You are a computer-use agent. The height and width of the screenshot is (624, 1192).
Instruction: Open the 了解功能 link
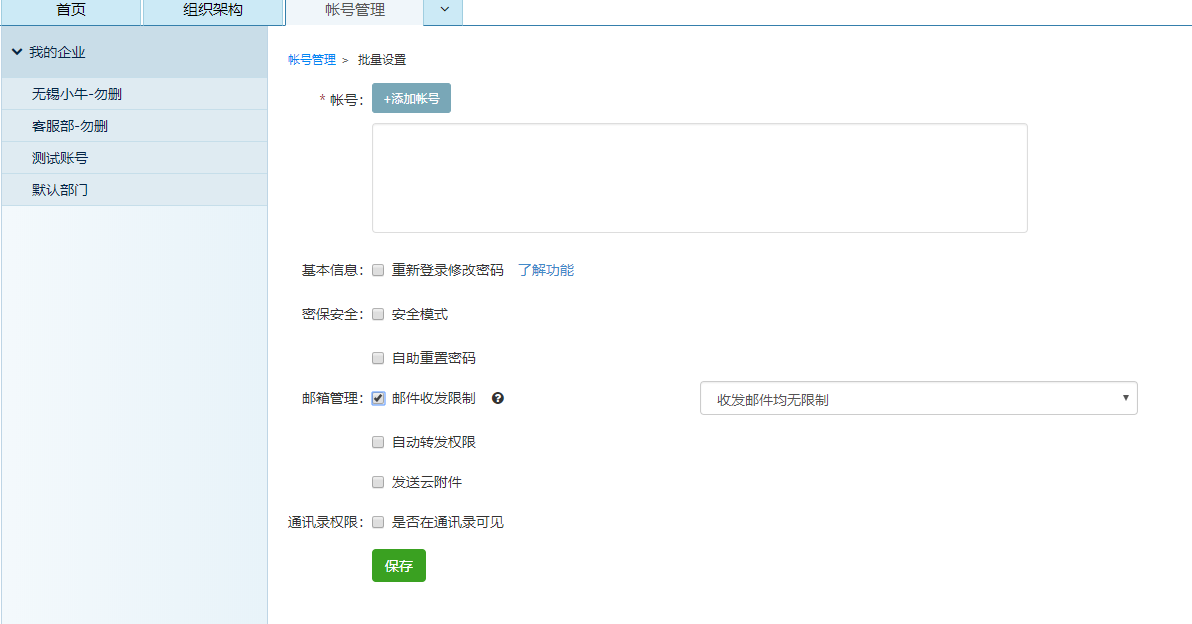[546, 270]
